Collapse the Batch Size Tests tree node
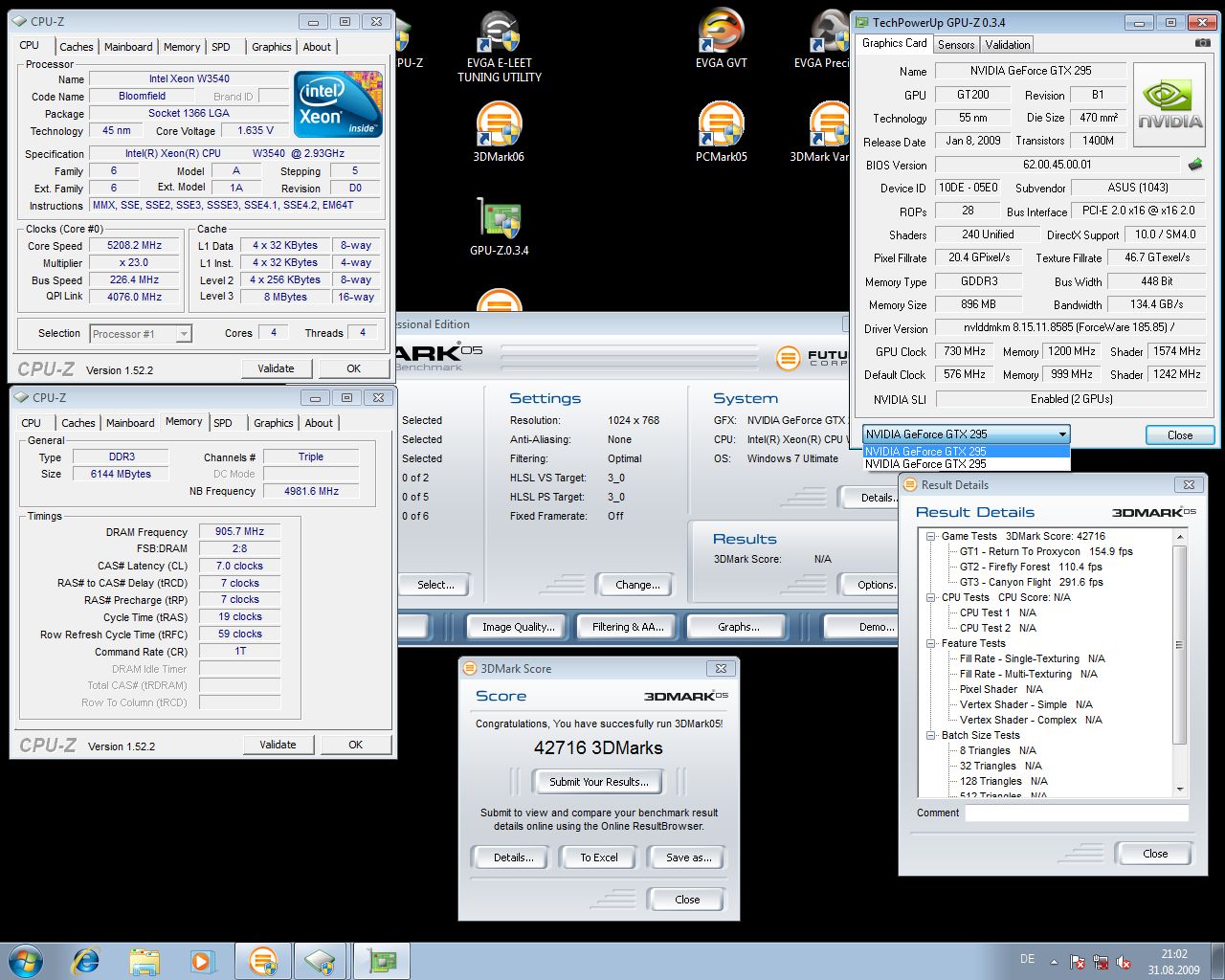1225x980 pixels. coord(930,735)
